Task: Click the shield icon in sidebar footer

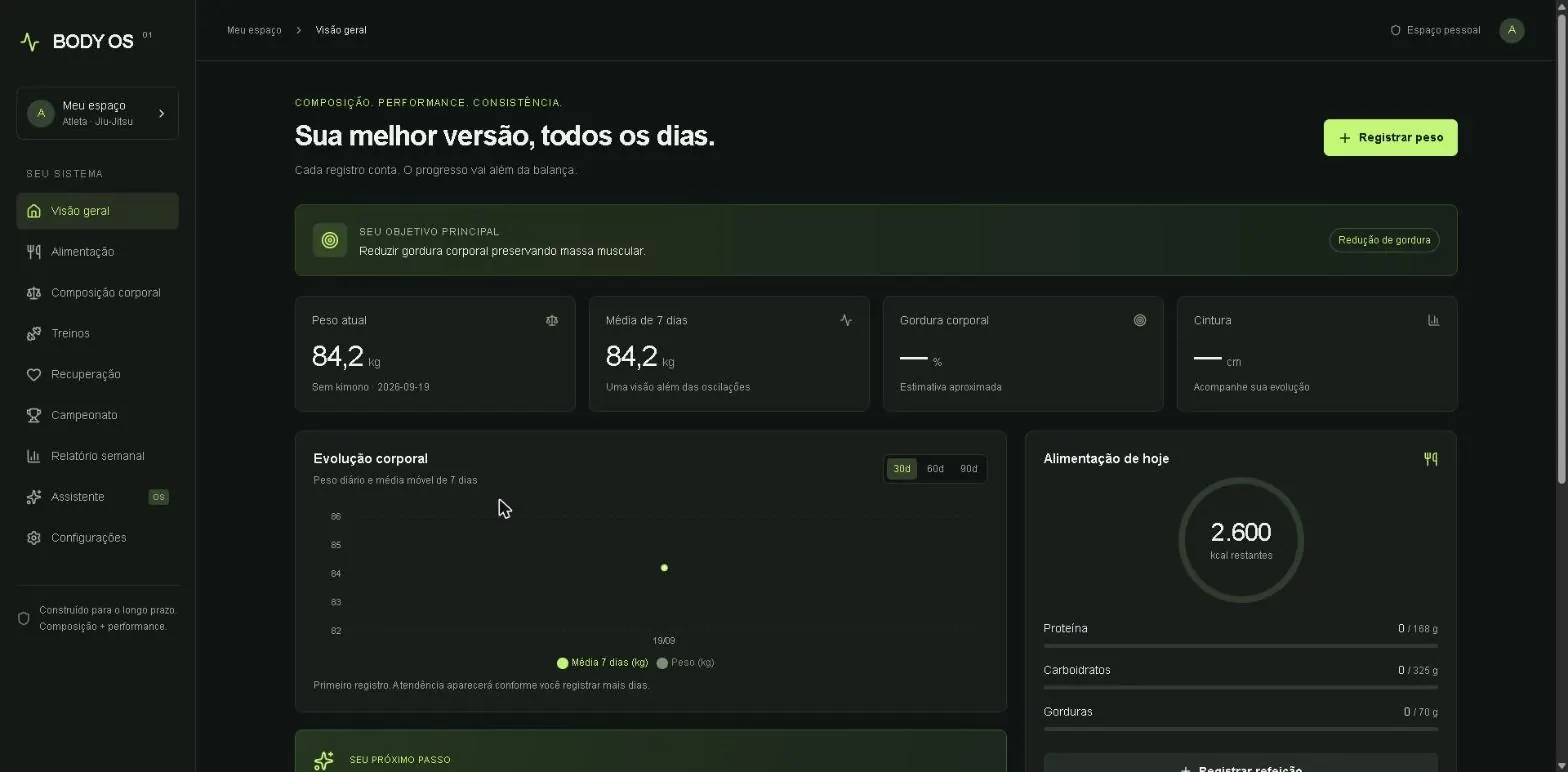Action: (24, 619)
